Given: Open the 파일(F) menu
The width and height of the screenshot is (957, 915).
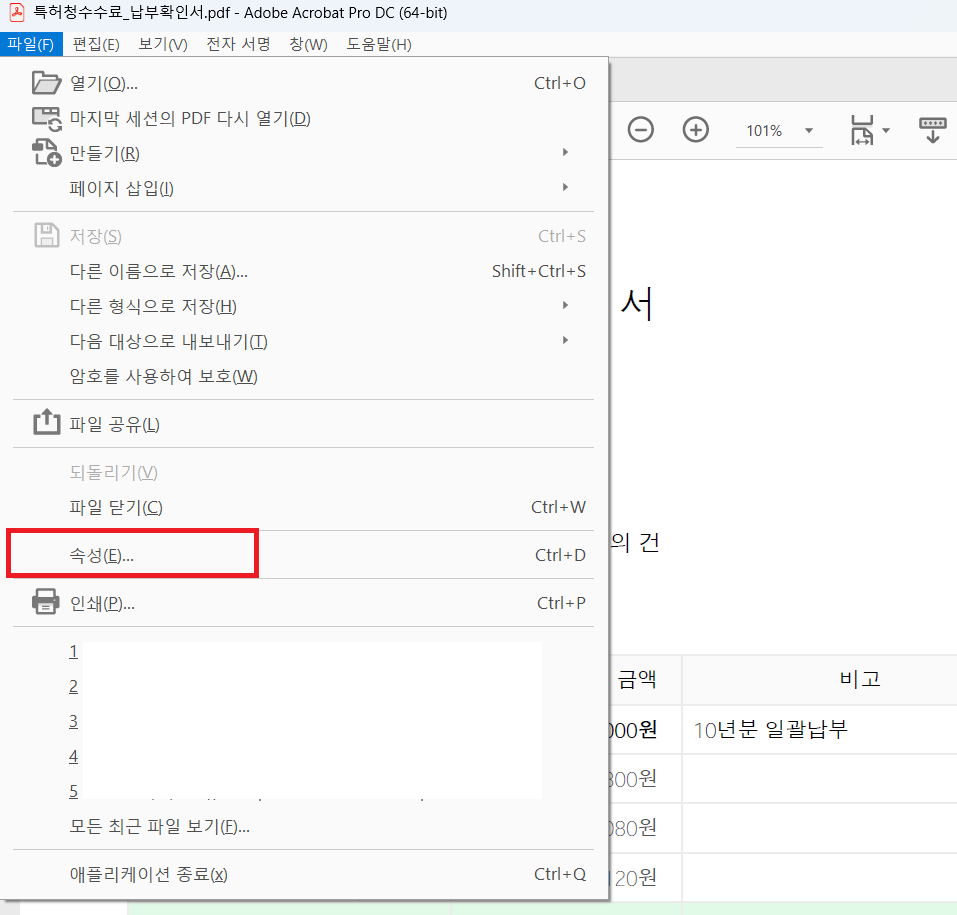Looking at the screenshot, I should click(x=31, y=45).
